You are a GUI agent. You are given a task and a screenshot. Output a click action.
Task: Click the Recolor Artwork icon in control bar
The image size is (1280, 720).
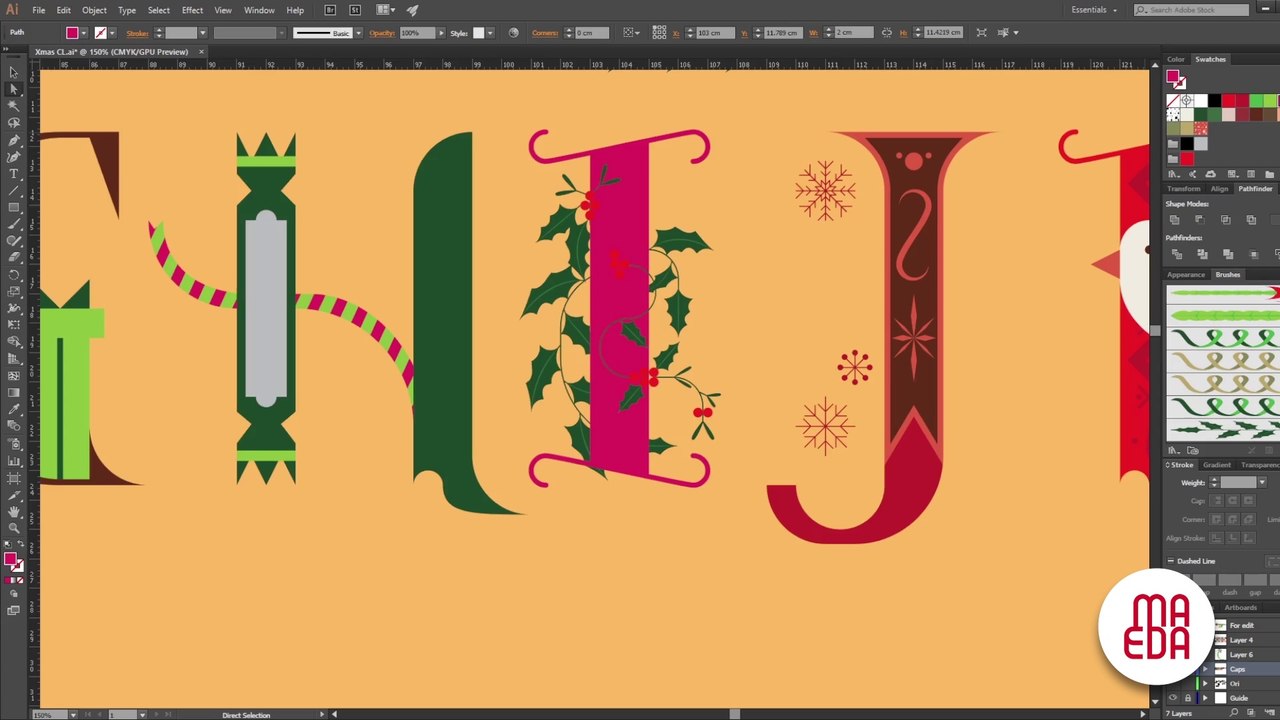[514, 32]
